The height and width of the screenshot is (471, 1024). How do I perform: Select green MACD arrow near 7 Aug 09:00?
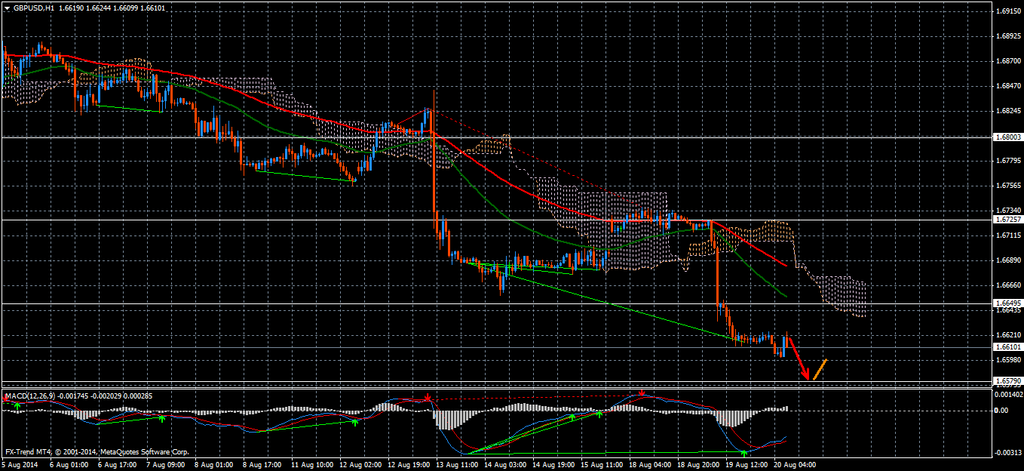[x=162, y=421]
